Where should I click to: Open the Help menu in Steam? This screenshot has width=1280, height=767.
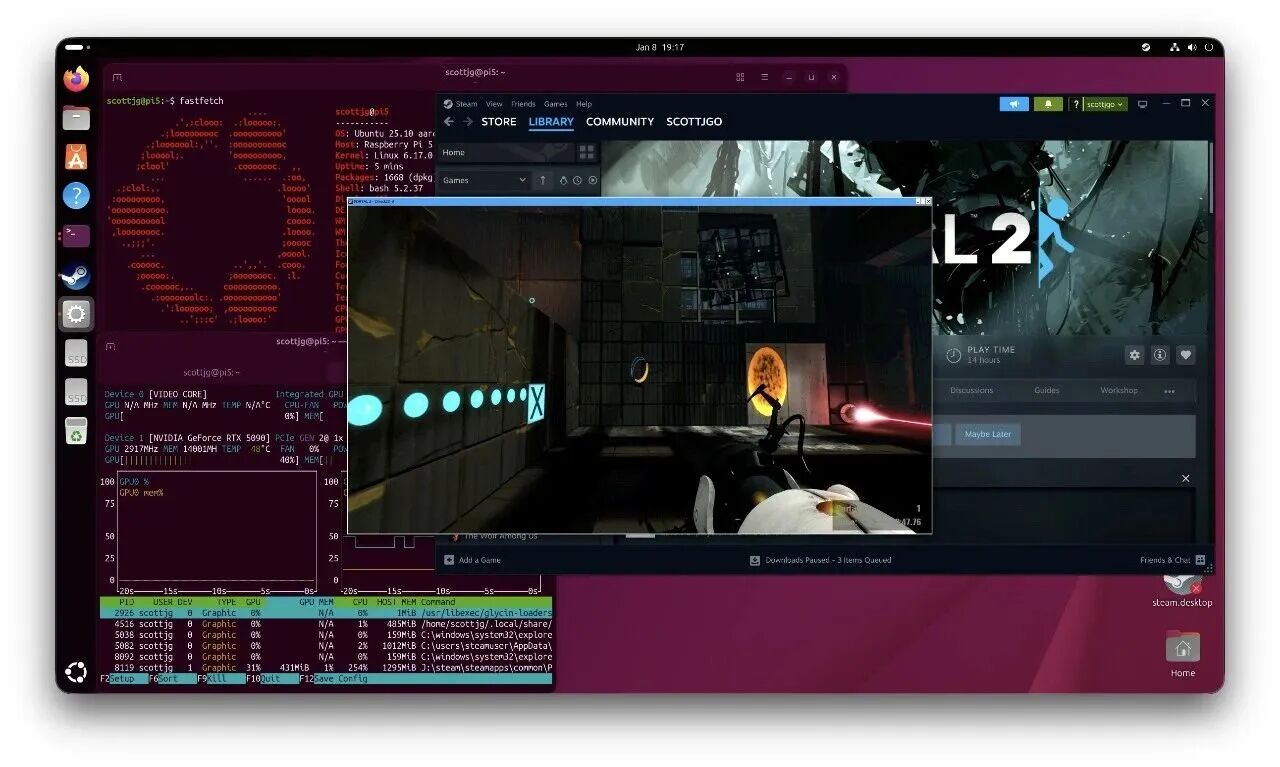pos(584,104)
